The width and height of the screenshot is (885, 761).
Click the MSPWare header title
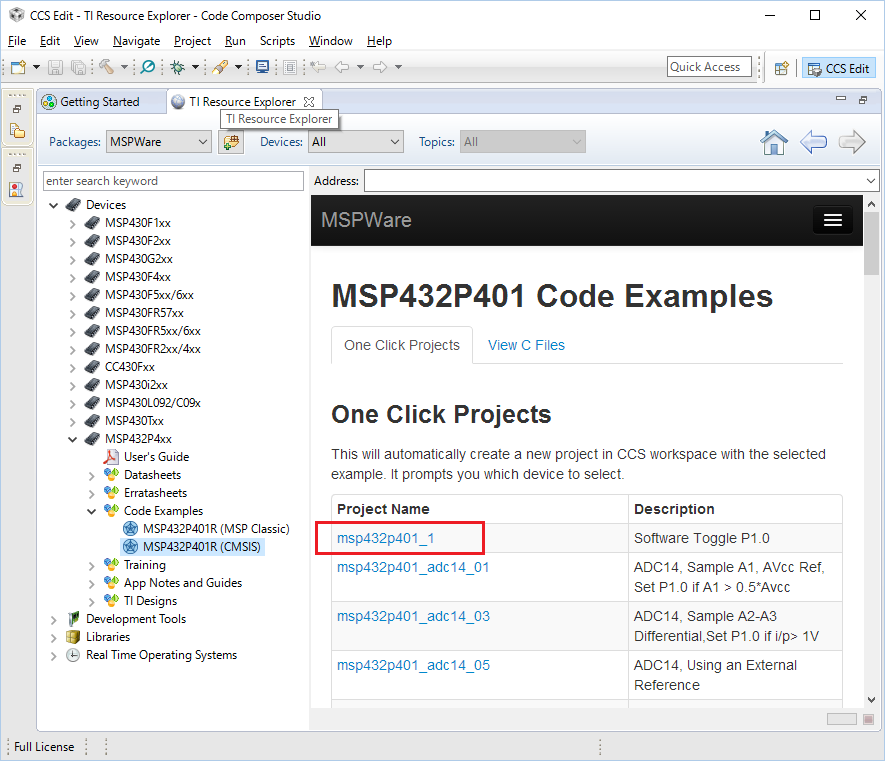click(366, 220)
